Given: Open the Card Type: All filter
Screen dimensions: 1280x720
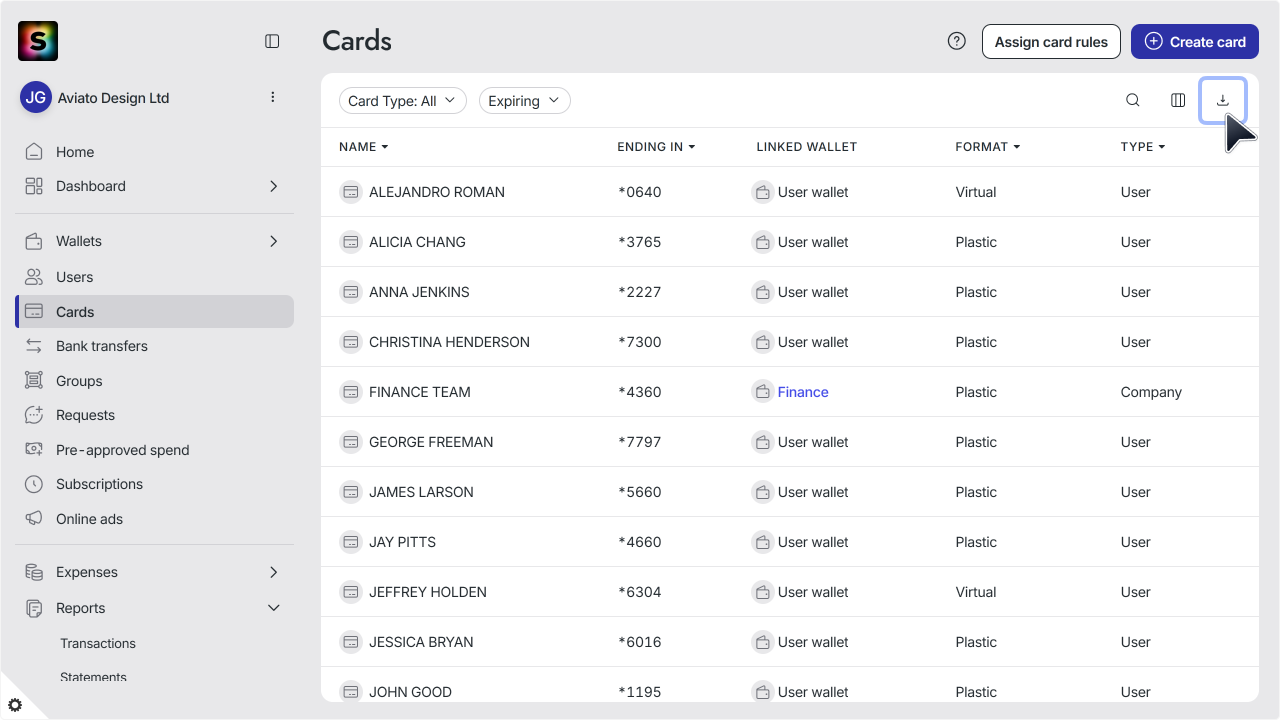Looking at the screenshot, I should tap(403, 101).
